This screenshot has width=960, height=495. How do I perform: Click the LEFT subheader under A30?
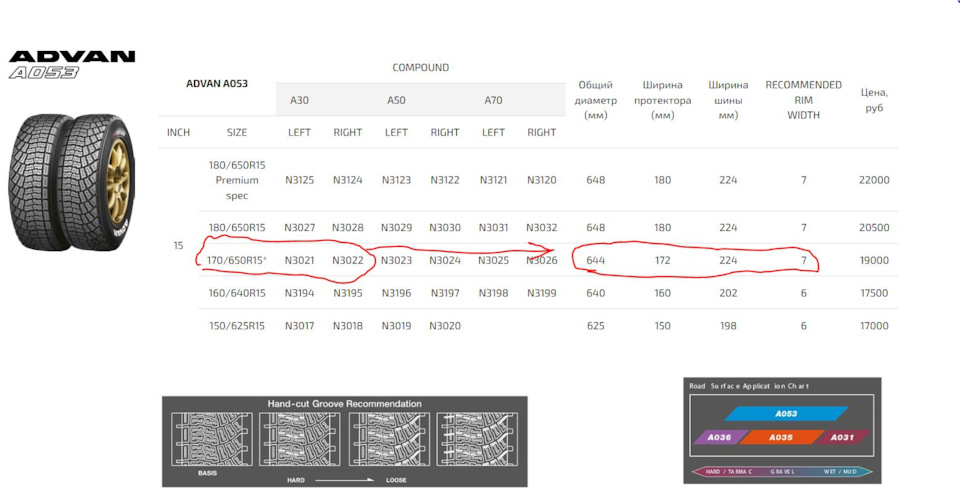299,132
